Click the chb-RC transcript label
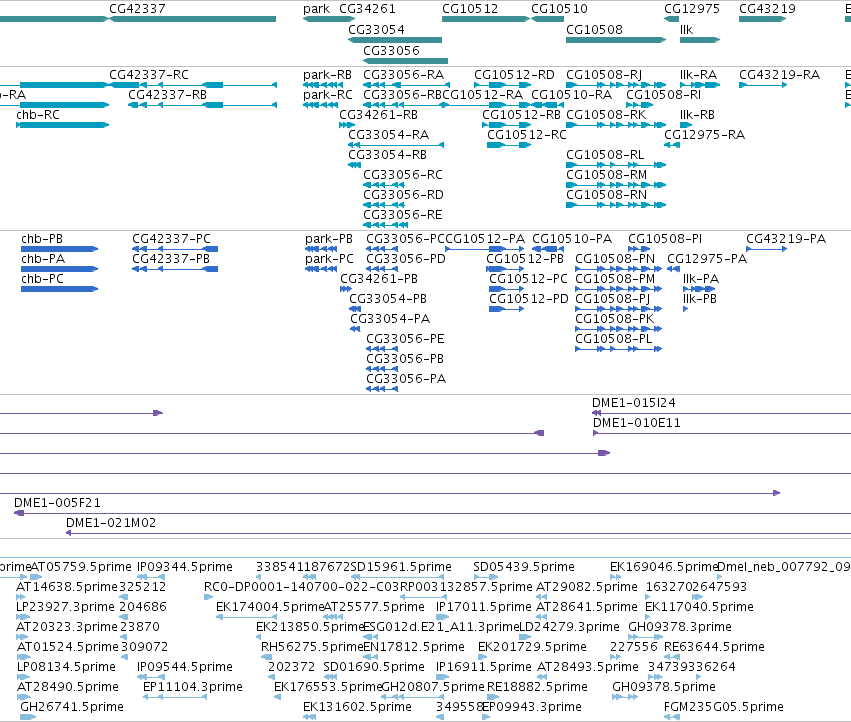The height and width of the screenshot is (722, 851). click(x=38, y=115)
